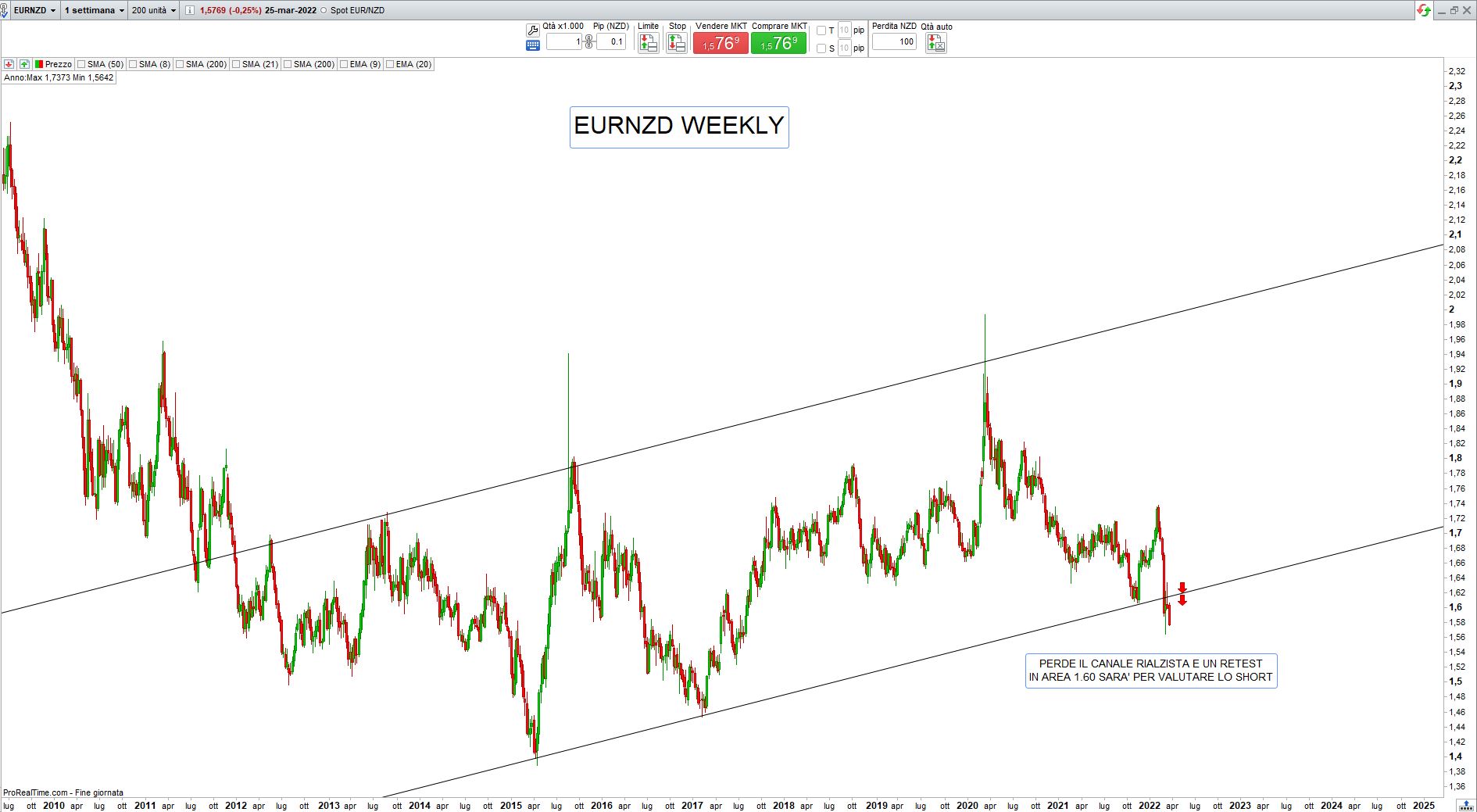Tick the SMA (200) checkbox next to EMA (9)

[288, 64]
